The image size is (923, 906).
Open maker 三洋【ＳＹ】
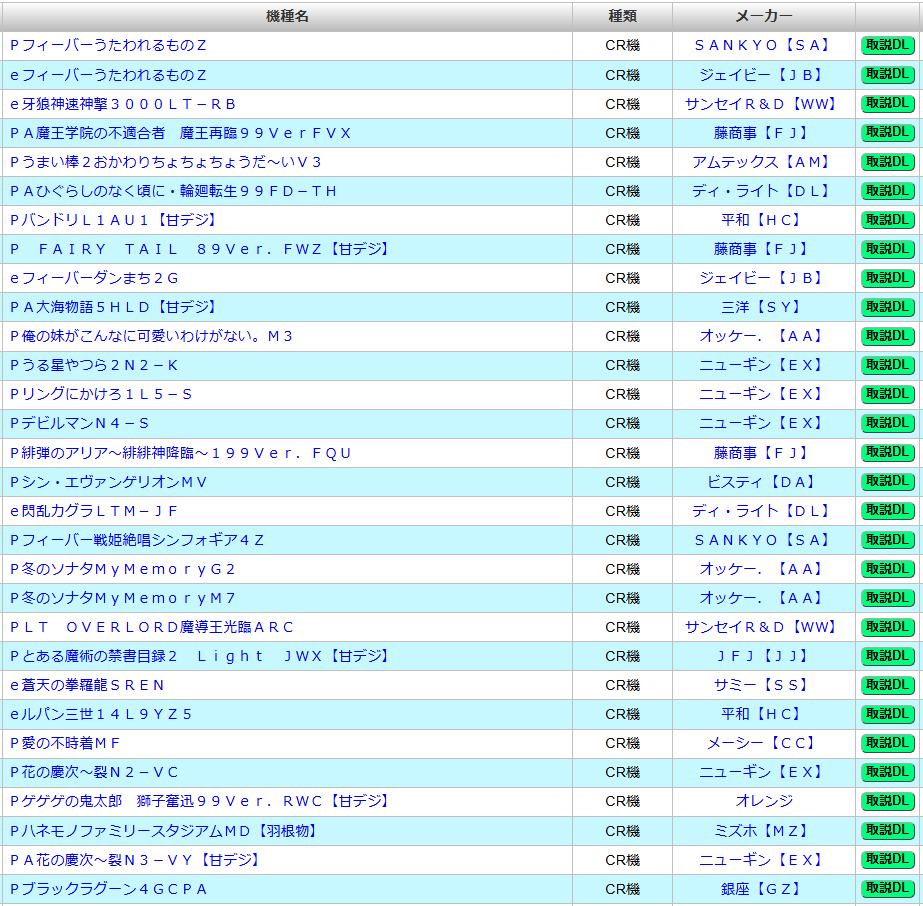tap(763, 307)
